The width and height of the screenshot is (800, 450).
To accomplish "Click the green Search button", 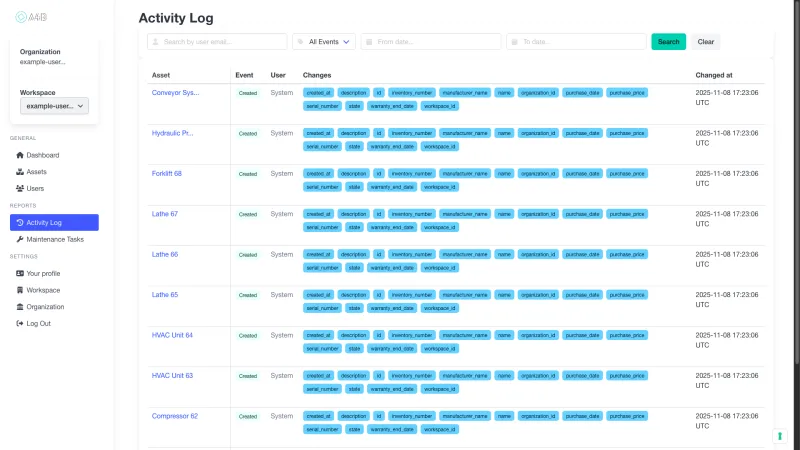I will coord(668,42).
